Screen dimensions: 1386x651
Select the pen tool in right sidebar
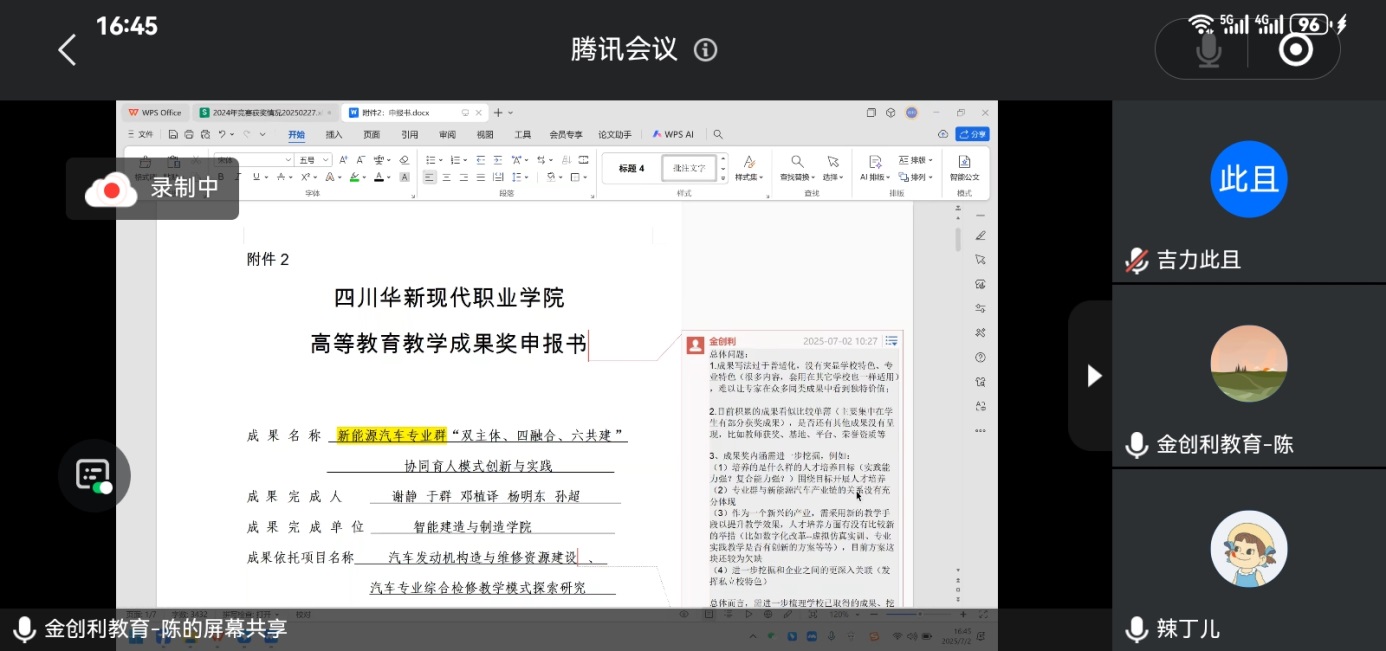(x=980, y=236)
